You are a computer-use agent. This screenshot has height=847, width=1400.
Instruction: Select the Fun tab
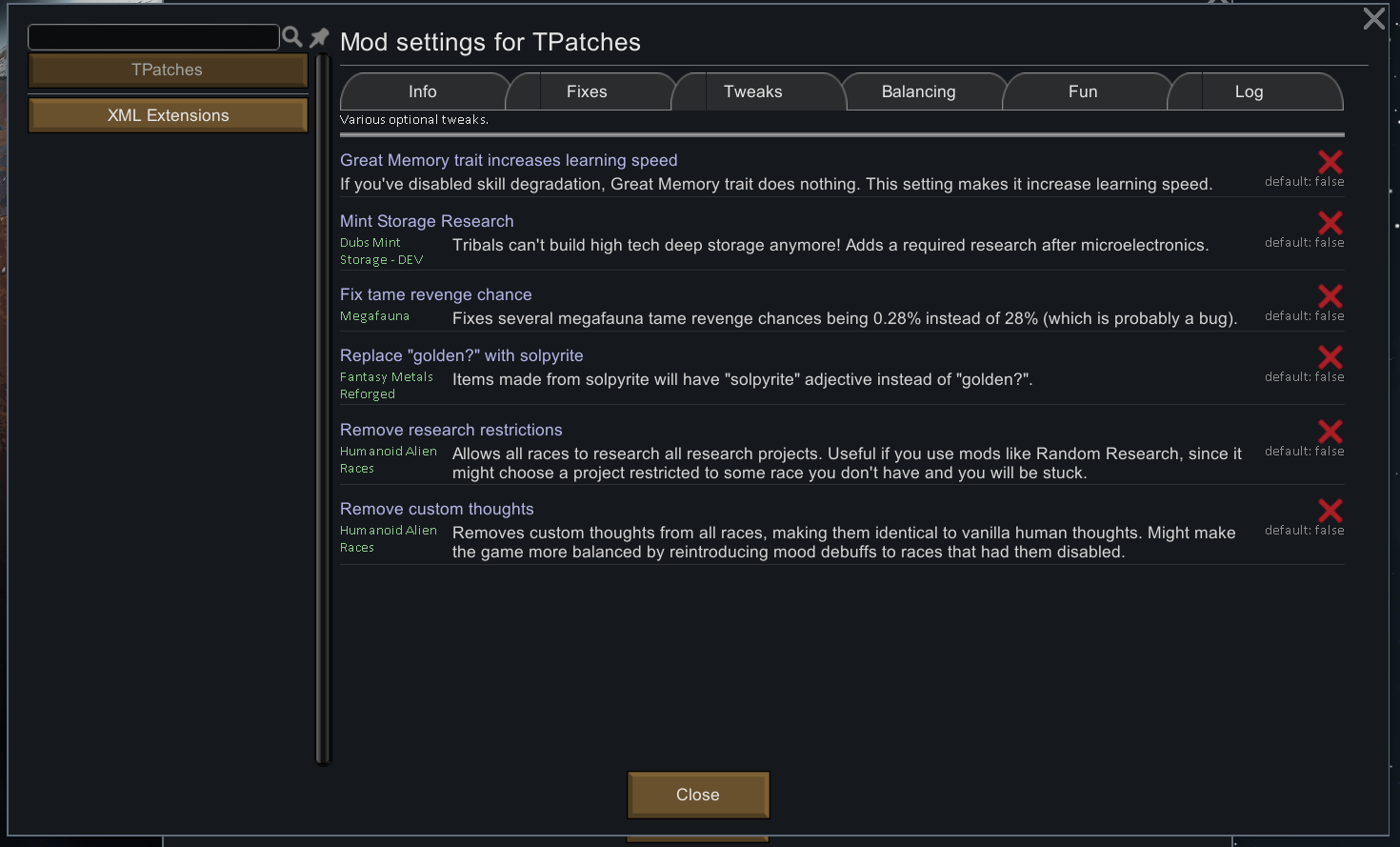[1083, 91]
